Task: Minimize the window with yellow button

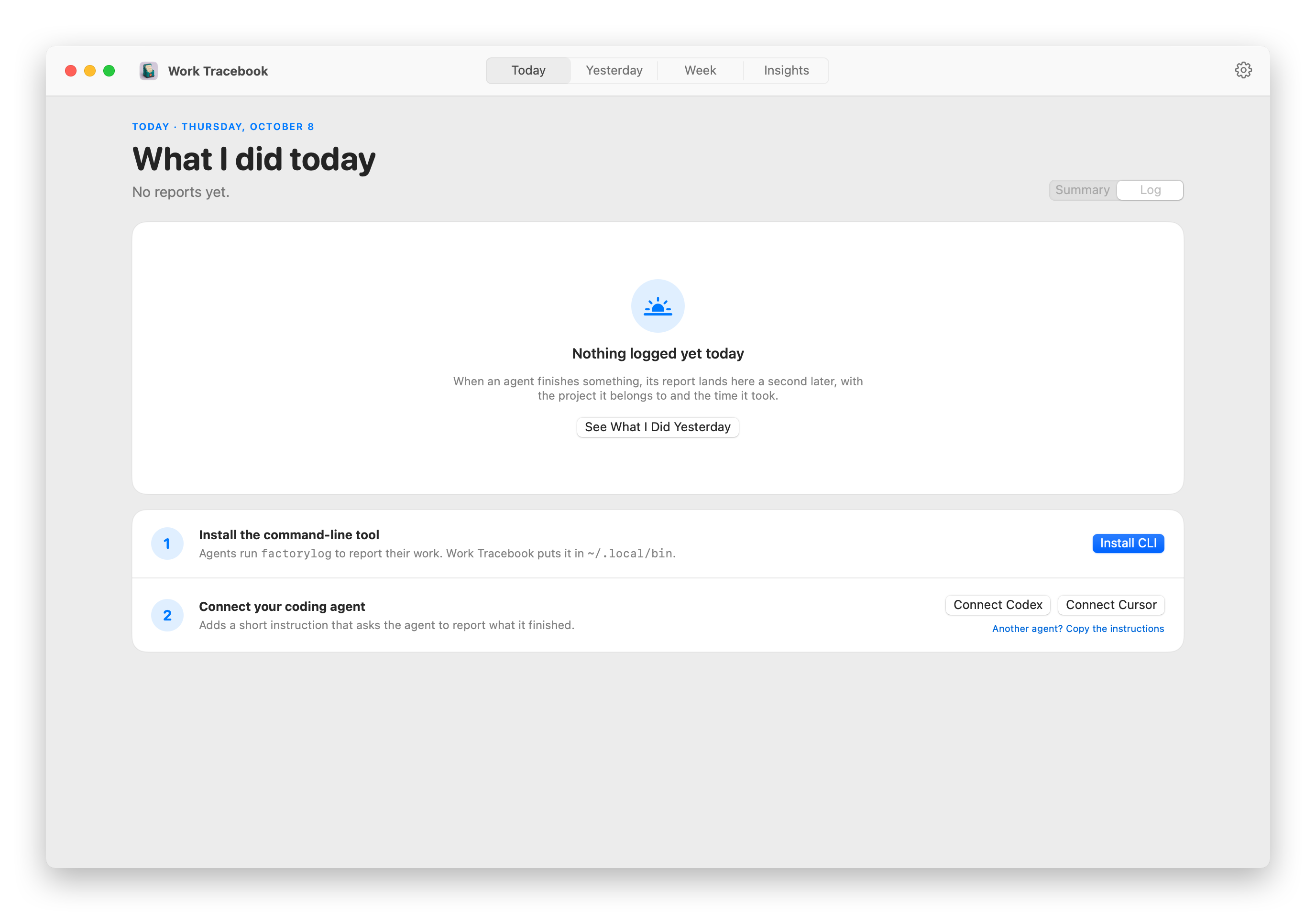Action: [90, 71]
